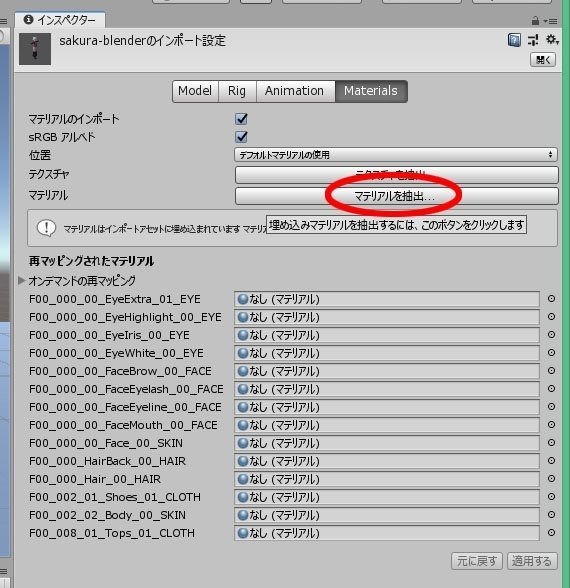
Task: Open the help reference book icon
Action: pyautogui.click(x=514, y=40)
